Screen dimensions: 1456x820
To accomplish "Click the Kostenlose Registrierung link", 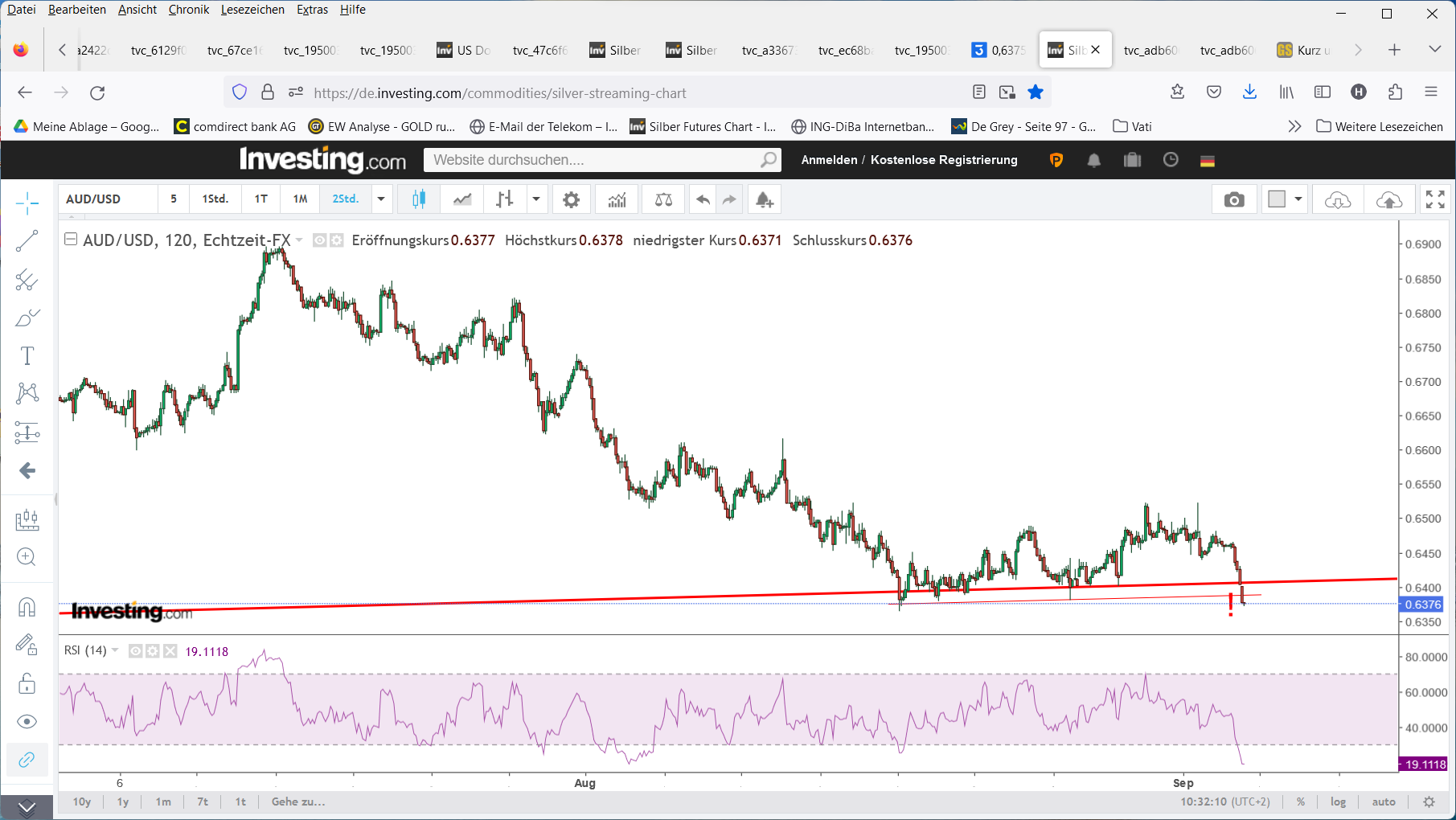I will [943, 160].
